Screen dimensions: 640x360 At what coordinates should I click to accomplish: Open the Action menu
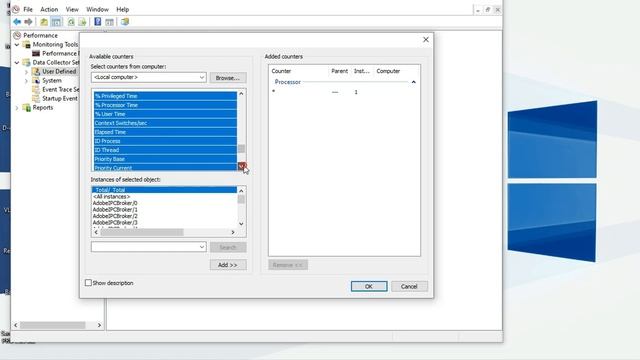[x=49, y=9]
